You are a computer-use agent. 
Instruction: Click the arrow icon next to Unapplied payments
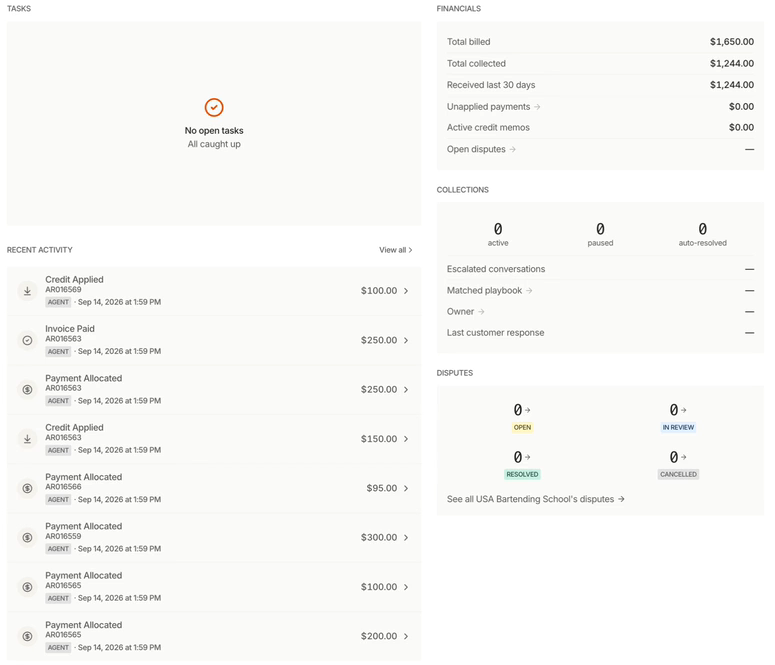click(x=537, y=107)
